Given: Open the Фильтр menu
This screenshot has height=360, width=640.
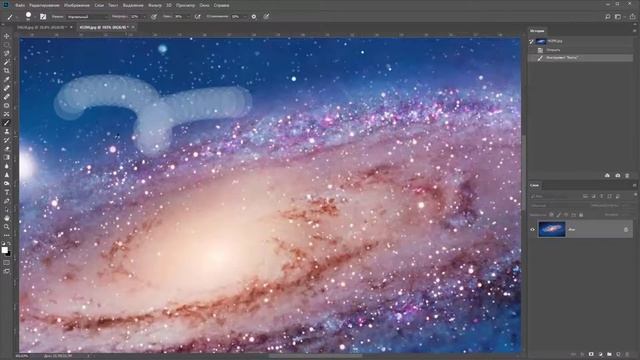Looking at the screenshot, I should tap(155, 5).
